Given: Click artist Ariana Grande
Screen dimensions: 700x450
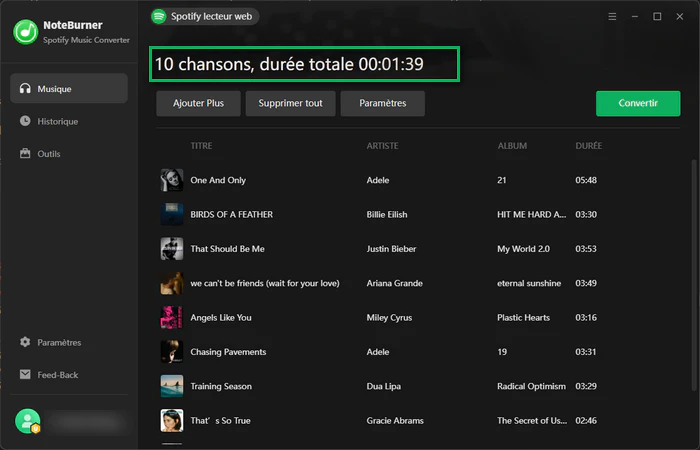Looking at the screenshot, I should (394, 283).
